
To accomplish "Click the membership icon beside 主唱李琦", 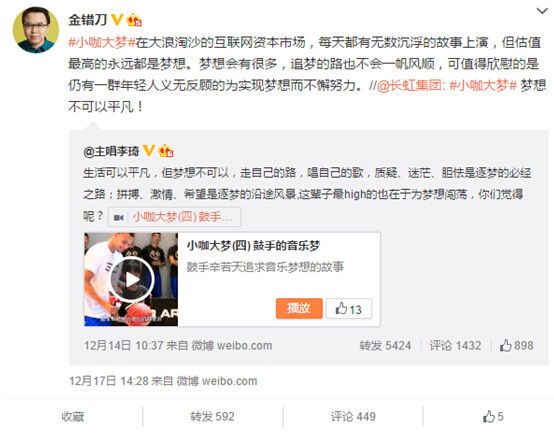I will (166, 151).
